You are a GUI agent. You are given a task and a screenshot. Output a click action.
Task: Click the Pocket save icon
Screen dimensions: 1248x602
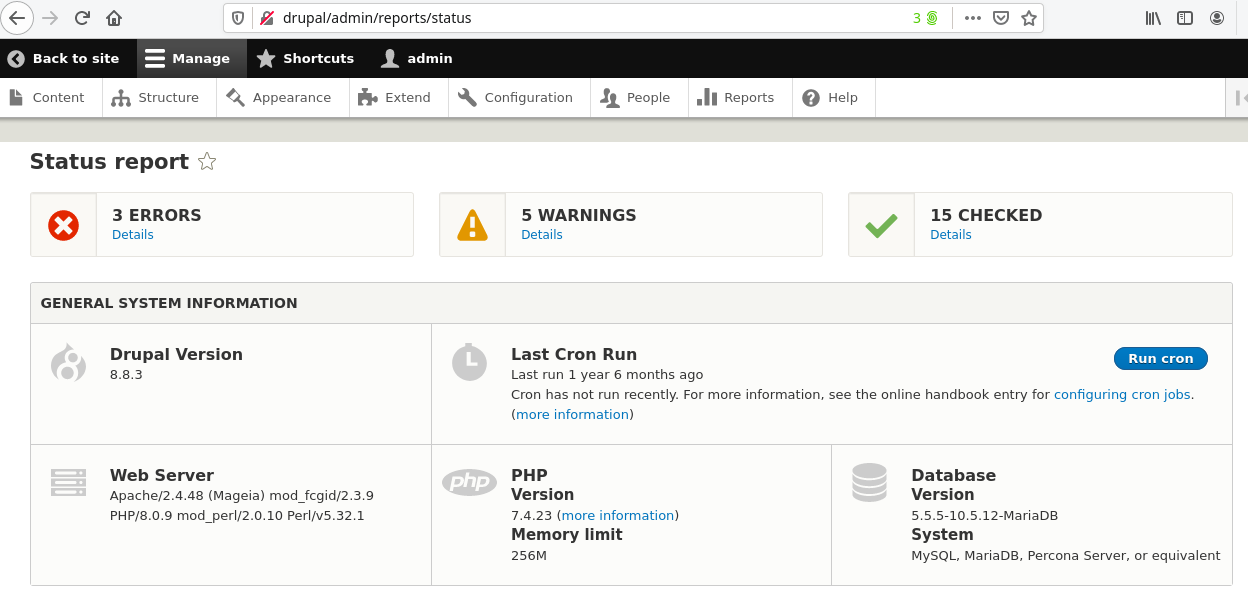pos(1001,18)
